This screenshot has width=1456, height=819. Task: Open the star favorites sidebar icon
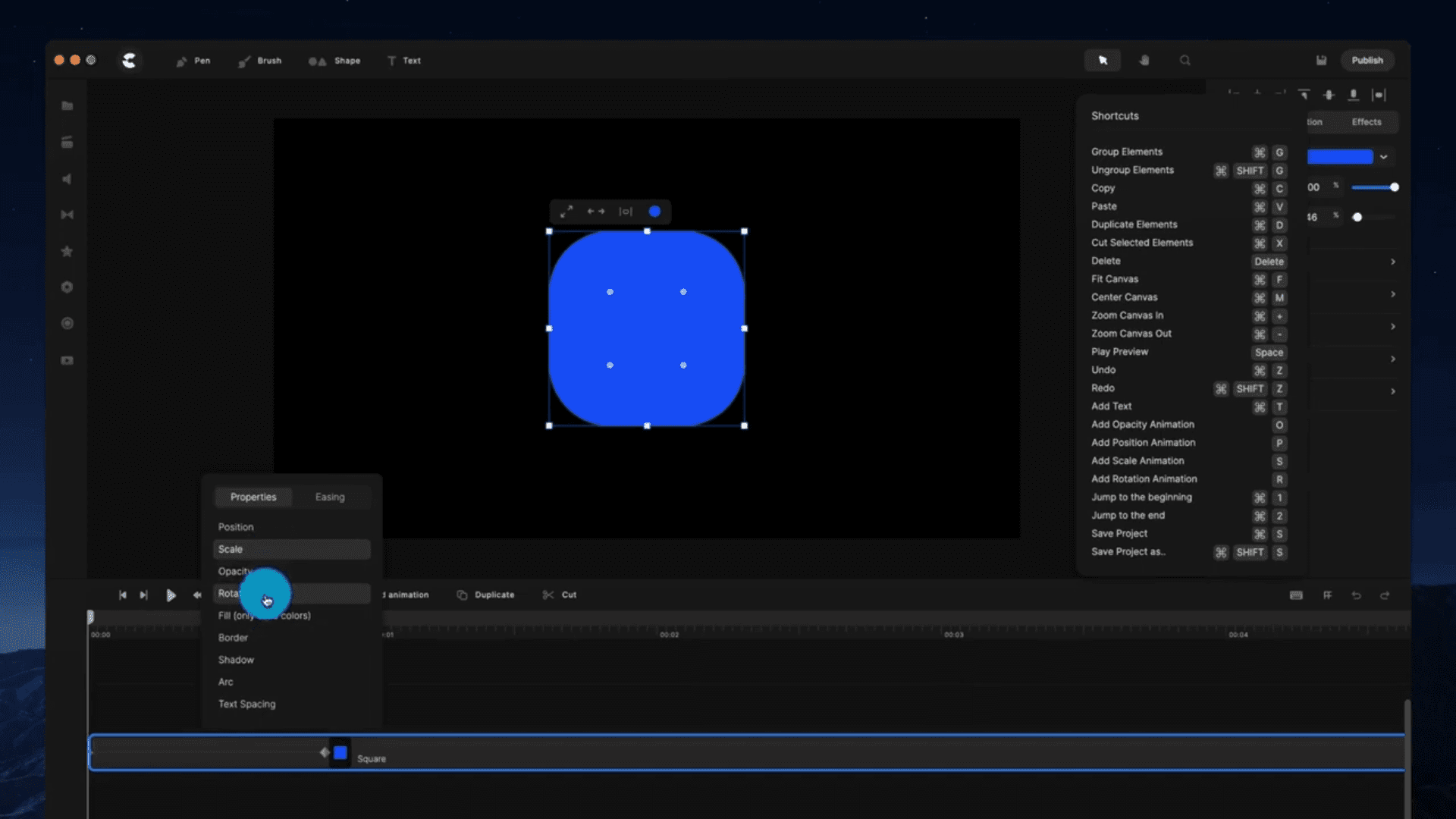pyautogui.click(x=67, y=251)
